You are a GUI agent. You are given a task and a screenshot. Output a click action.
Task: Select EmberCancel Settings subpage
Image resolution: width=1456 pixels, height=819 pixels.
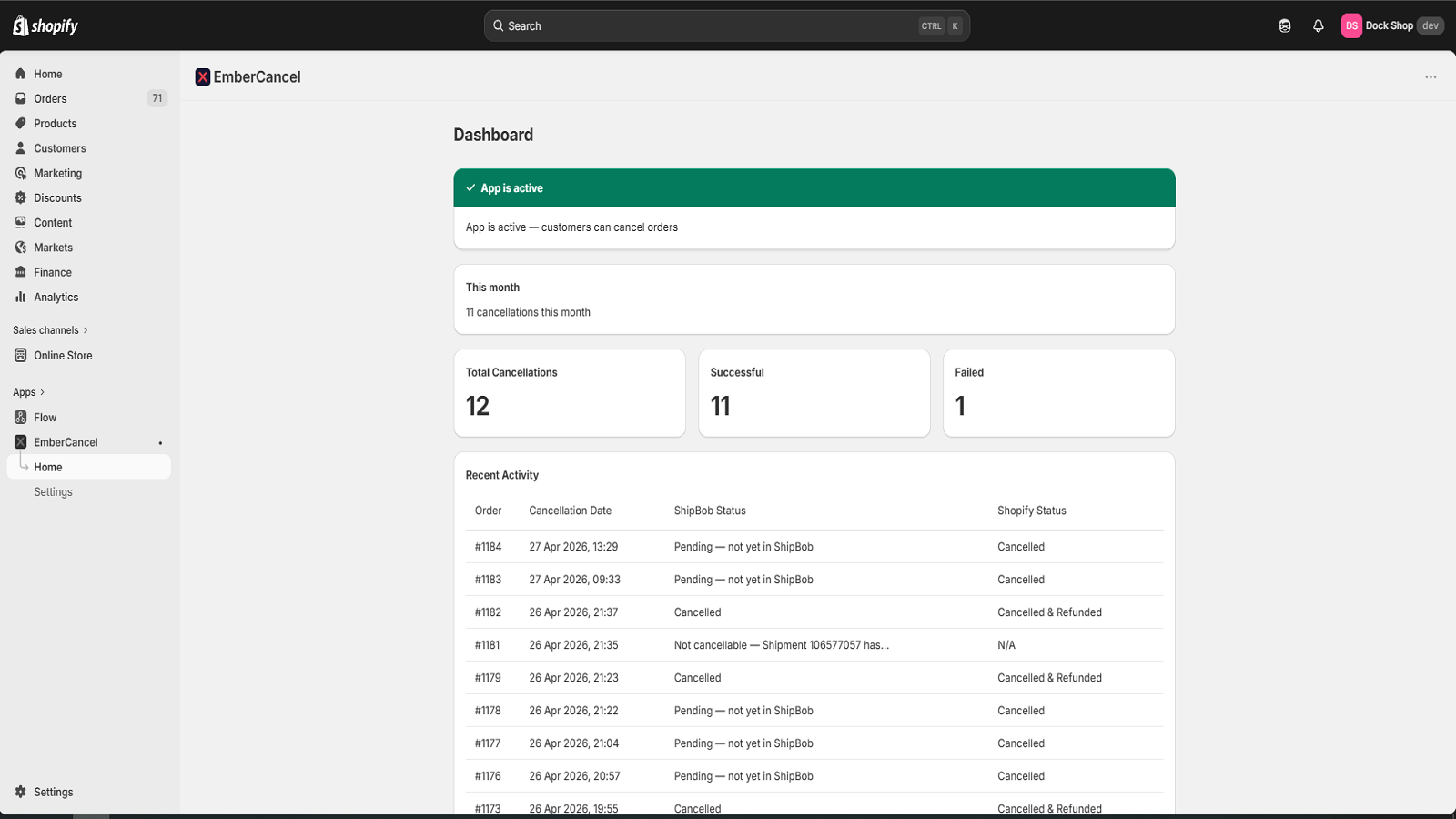point(53,491)
